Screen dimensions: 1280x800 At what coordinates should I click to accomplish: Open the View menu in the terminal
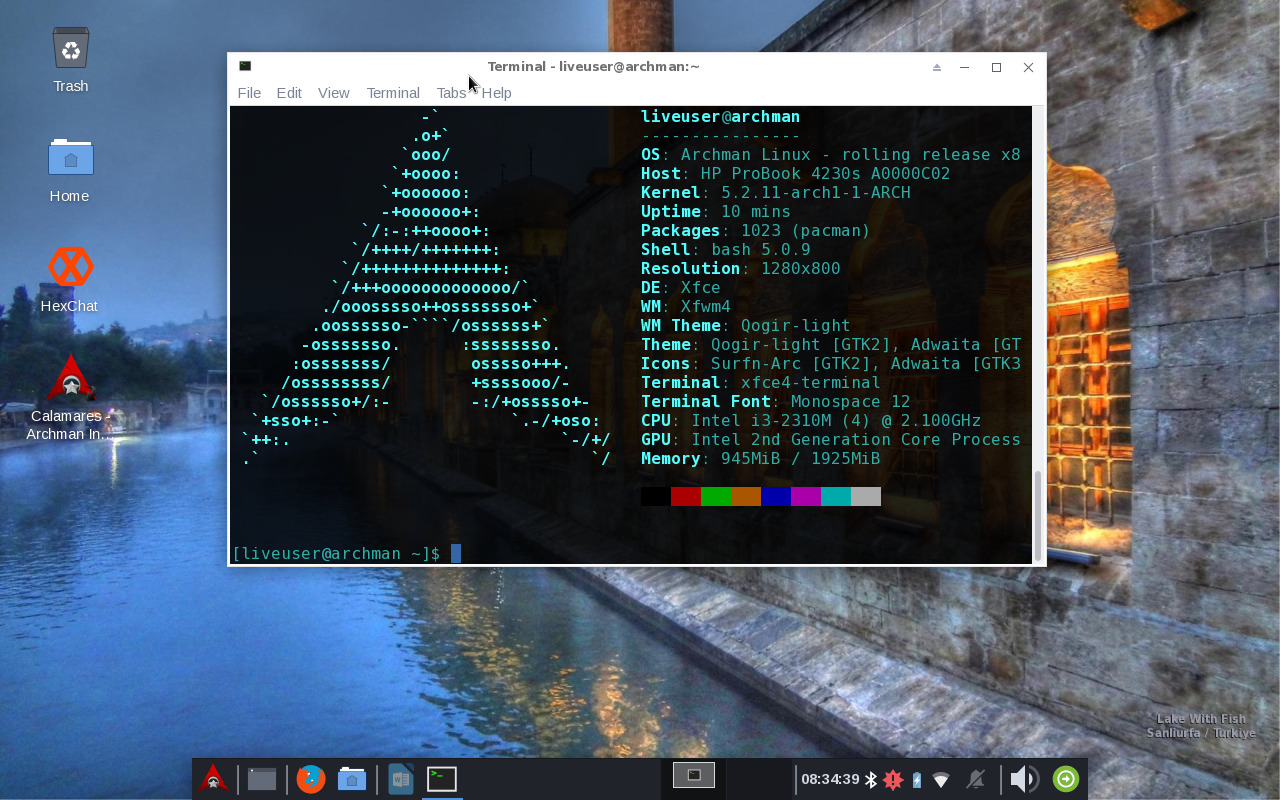[x=333, y=93]
